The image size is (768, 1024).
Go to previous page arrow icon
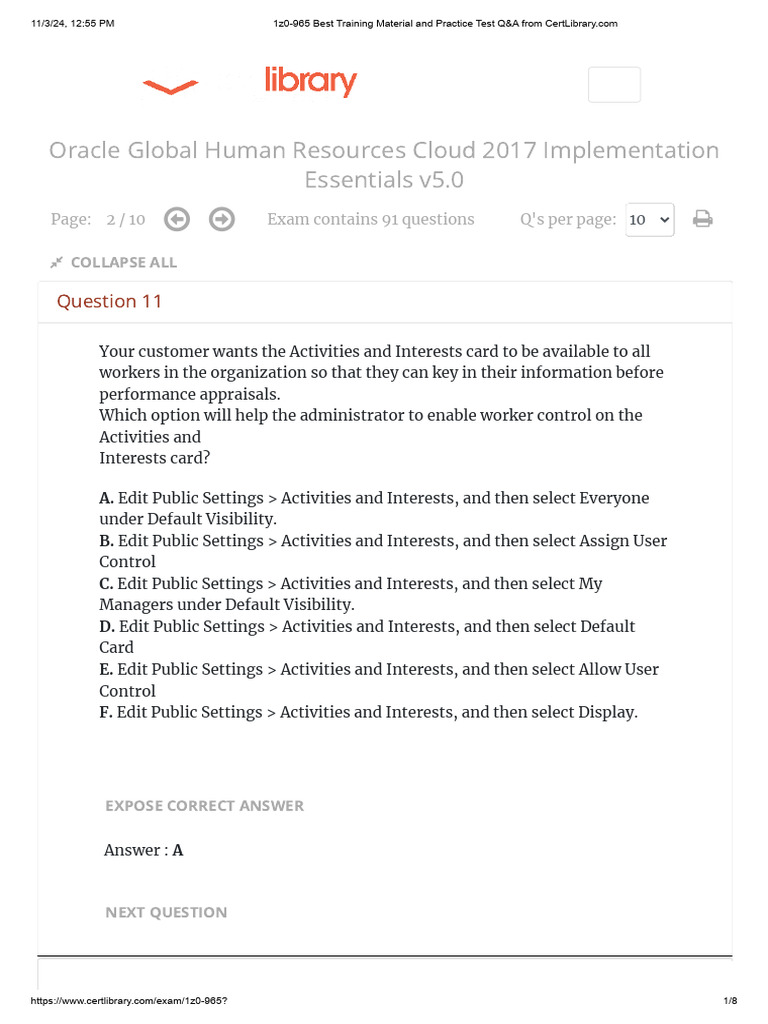click(x=177, y=219)
